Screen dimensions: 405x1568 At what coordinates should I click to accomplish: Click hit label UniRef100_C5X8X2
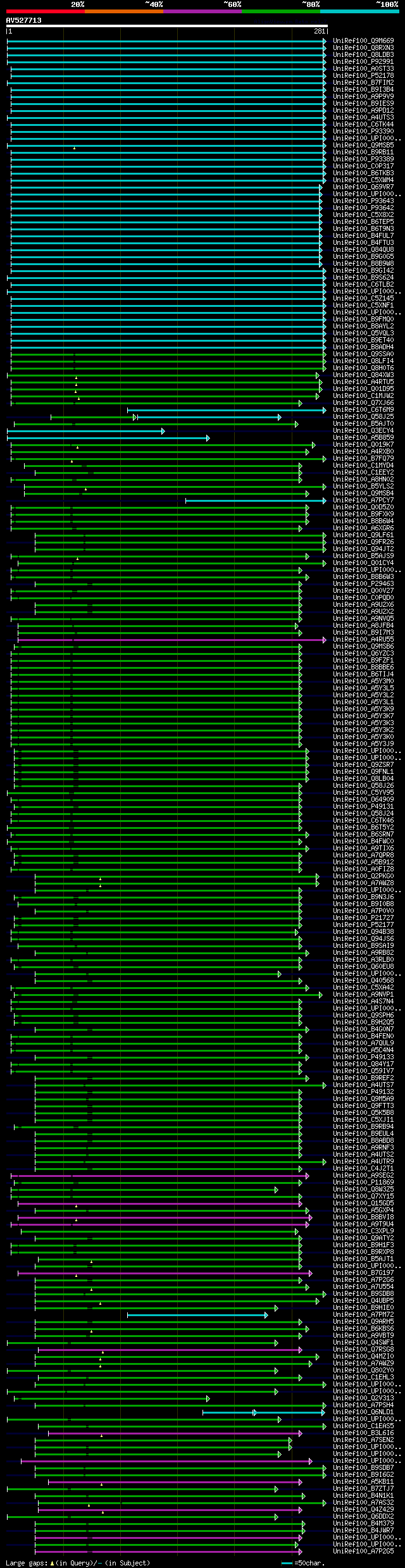(x=363, y=215)
